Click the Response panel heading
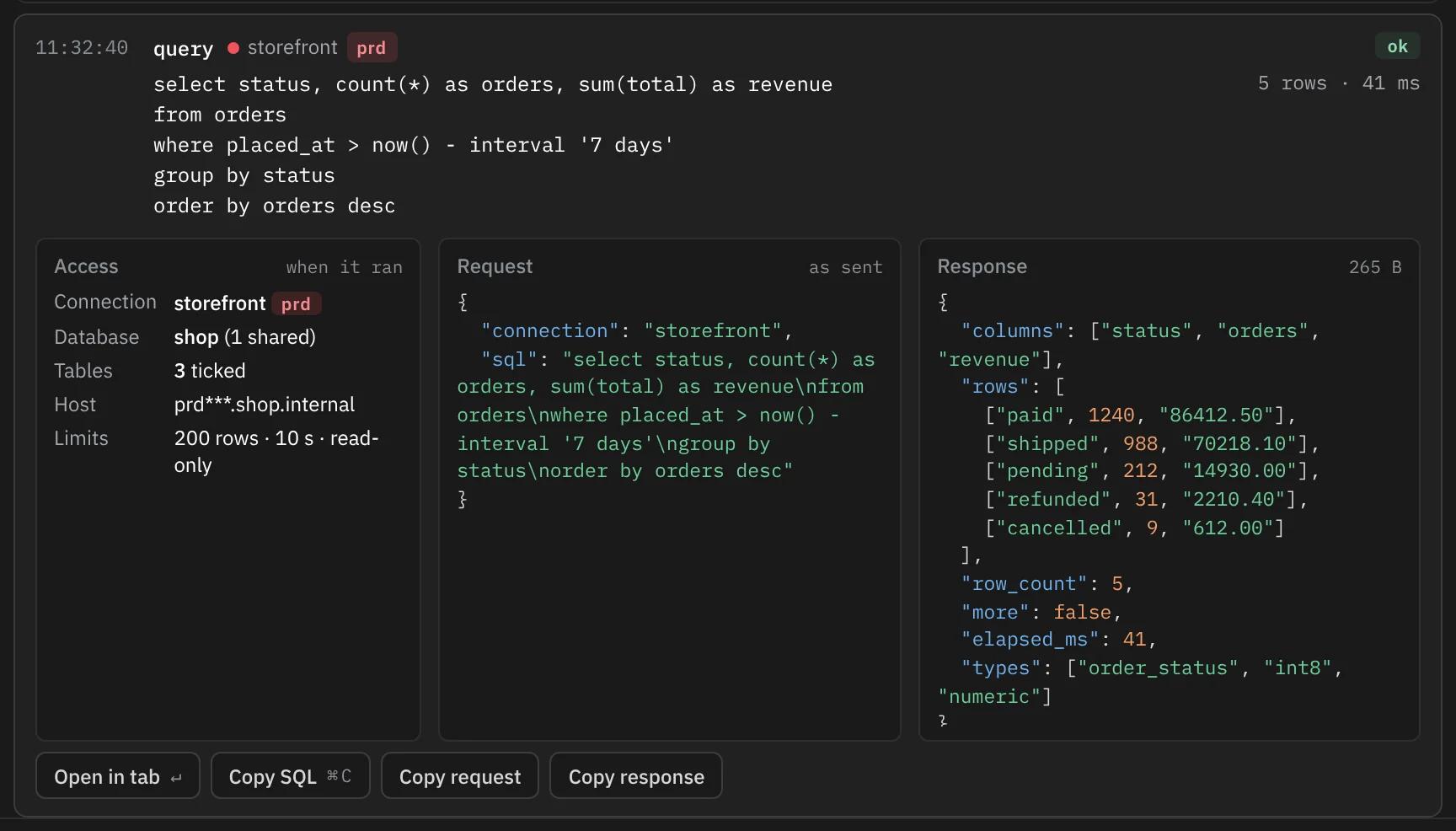The height and width of the screenshot is (831, 1456). coord(982,266)
